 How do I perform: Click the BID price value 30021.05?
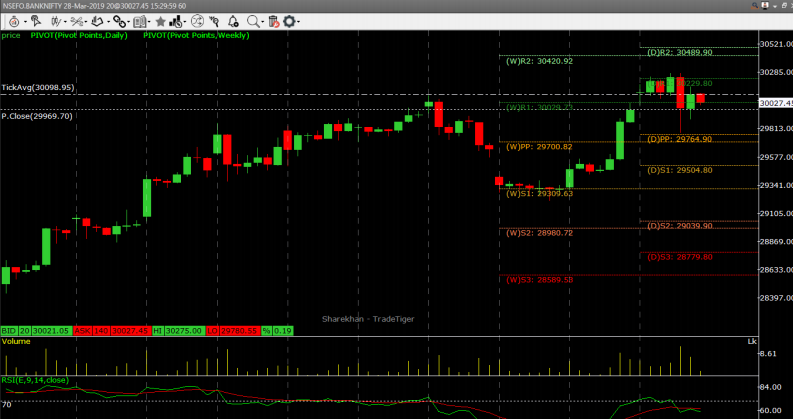coord(51,331)
